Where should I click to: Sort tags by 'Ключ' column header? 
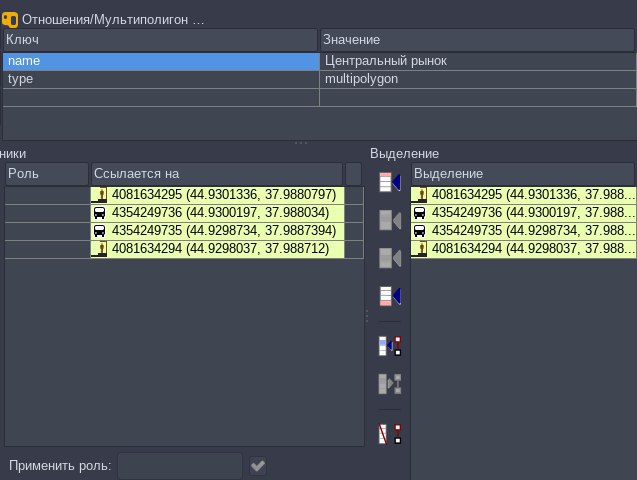pyautogui.click(x=160, y=39)
